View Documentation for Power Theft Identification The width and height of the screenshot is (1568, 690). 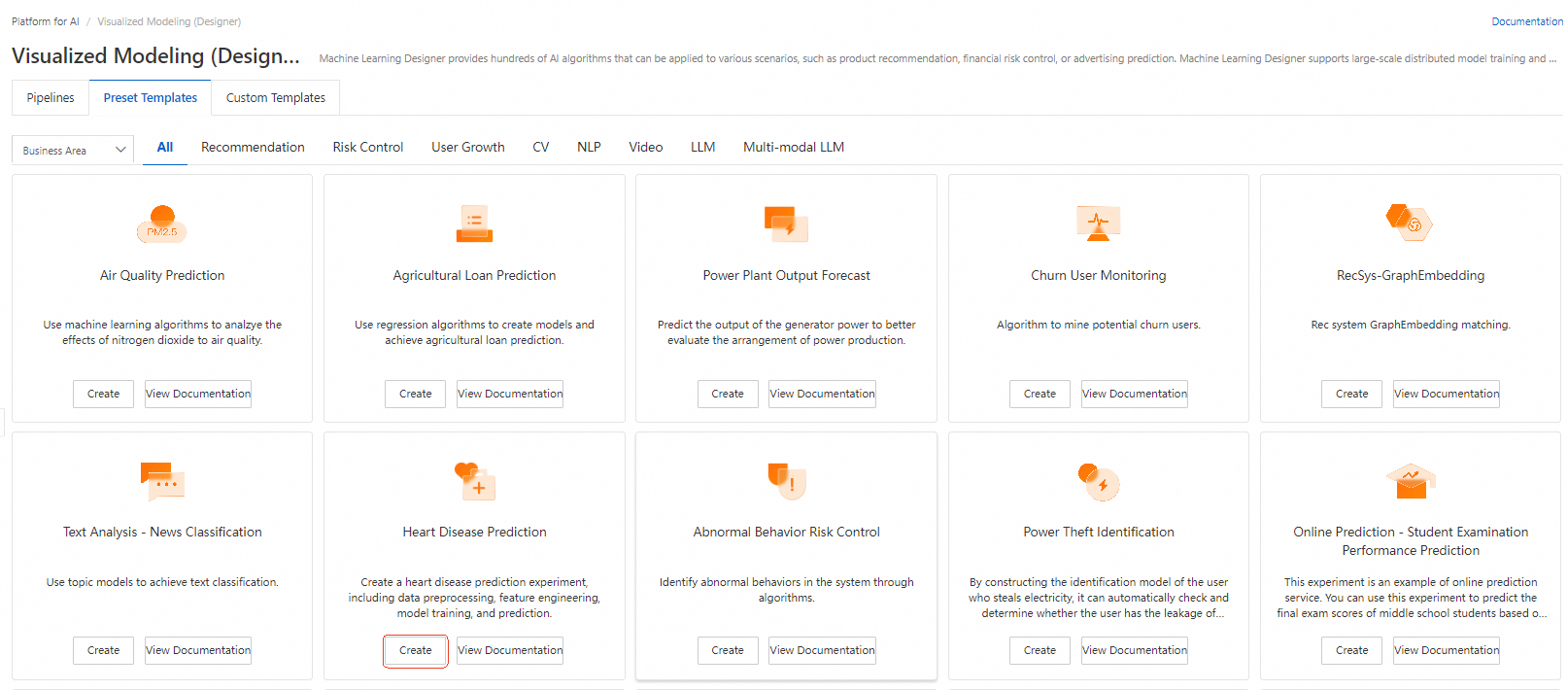[1135, 650]
